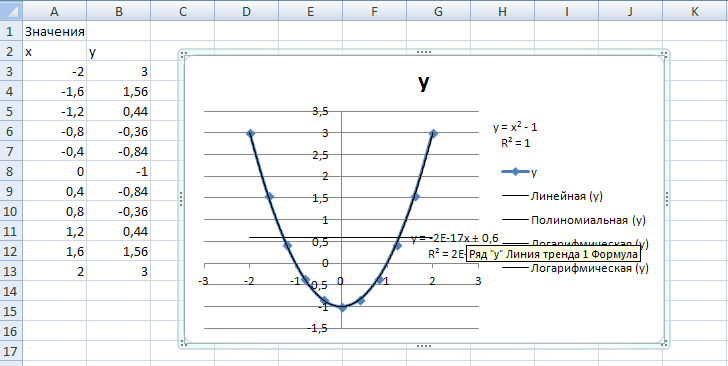Image resolution: width=728 pixels, height=366 pixels.
Task: Select row header 17
Action: 11,352
